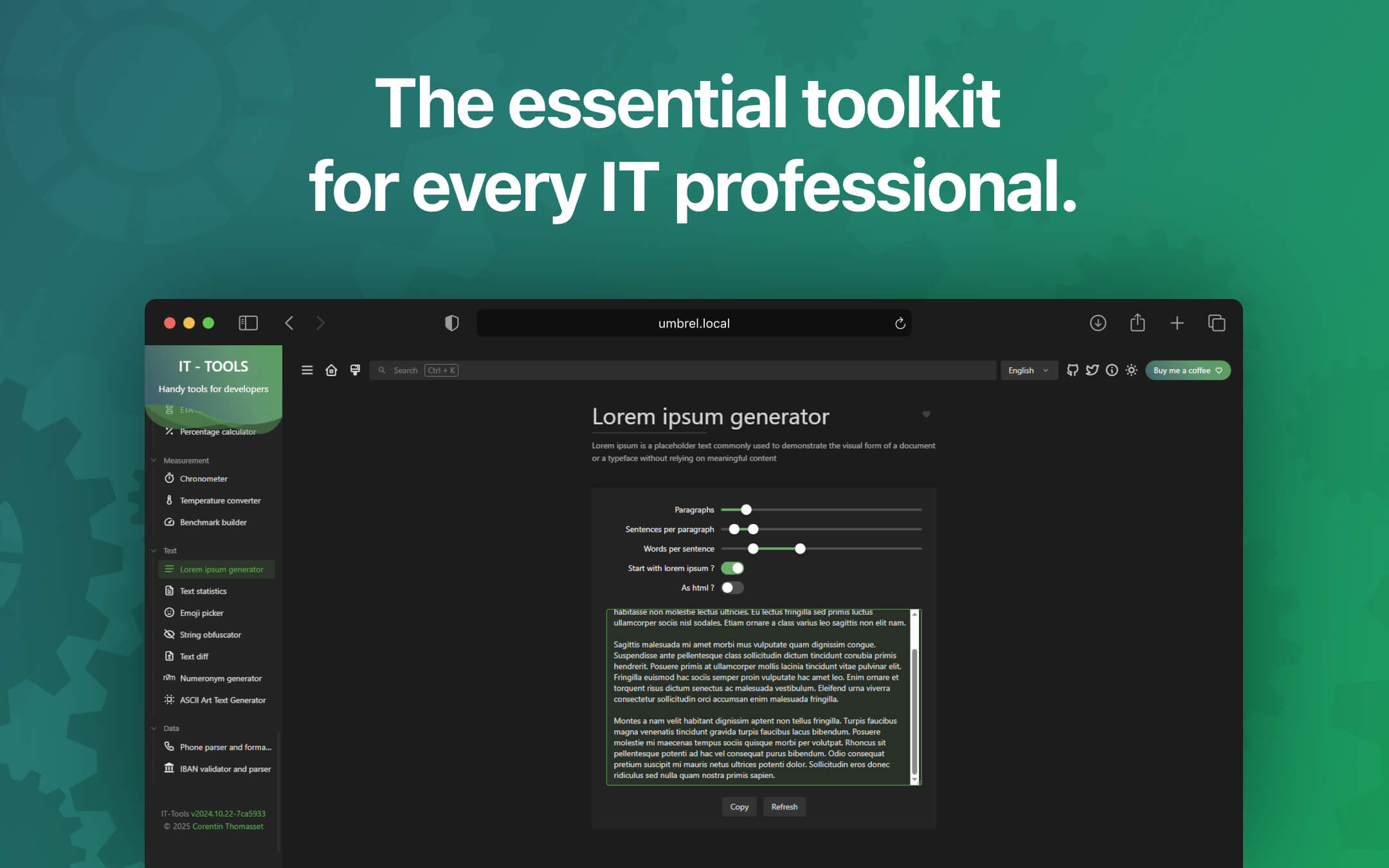1389x868 pixels.
Task: Click the Copy button
Action: 739,807
